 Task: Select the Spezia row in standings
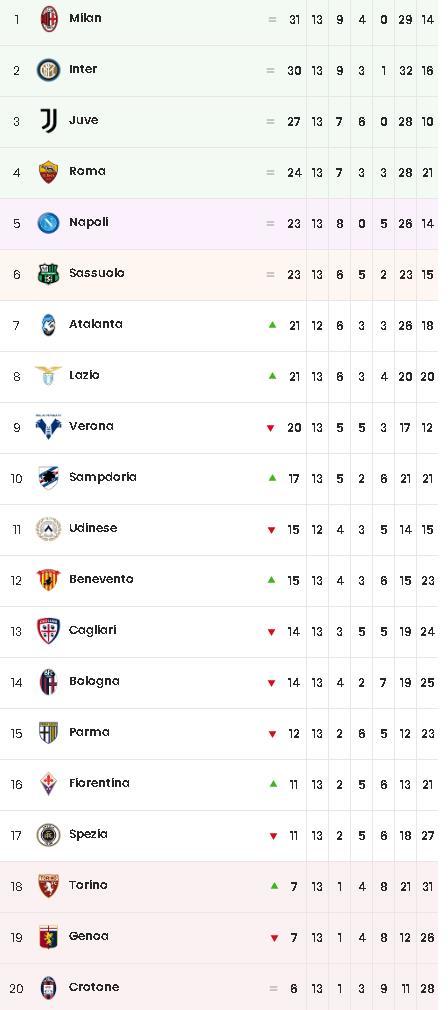[219, 835]
